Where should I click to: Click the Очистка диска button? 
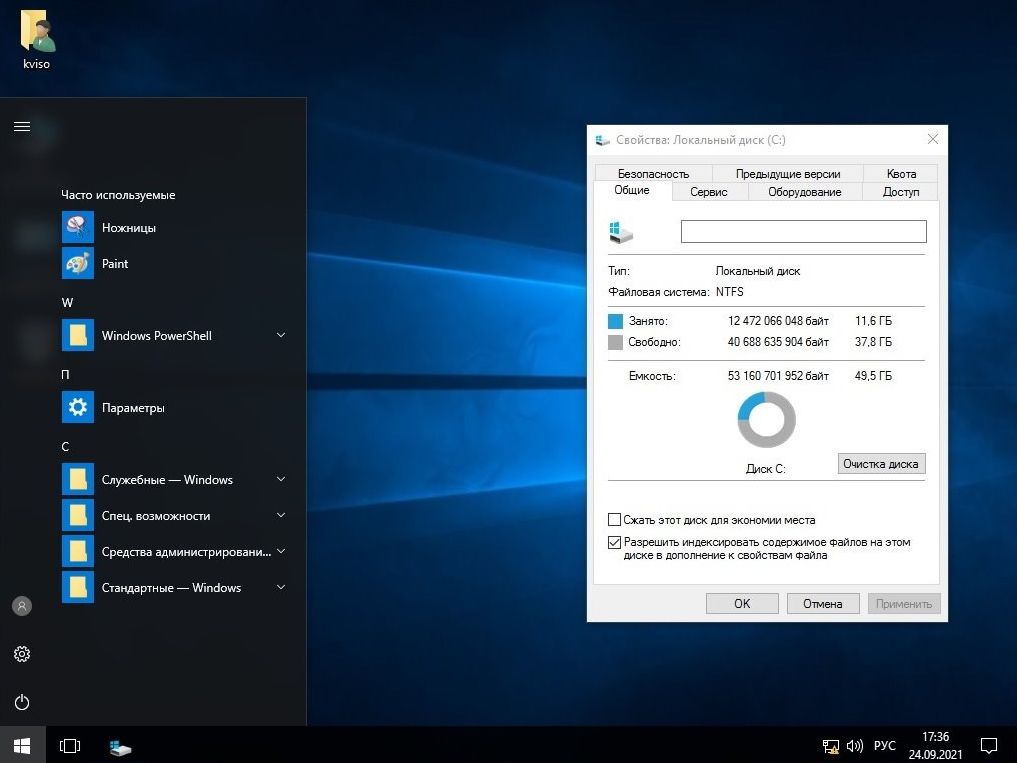click(881, 464)
